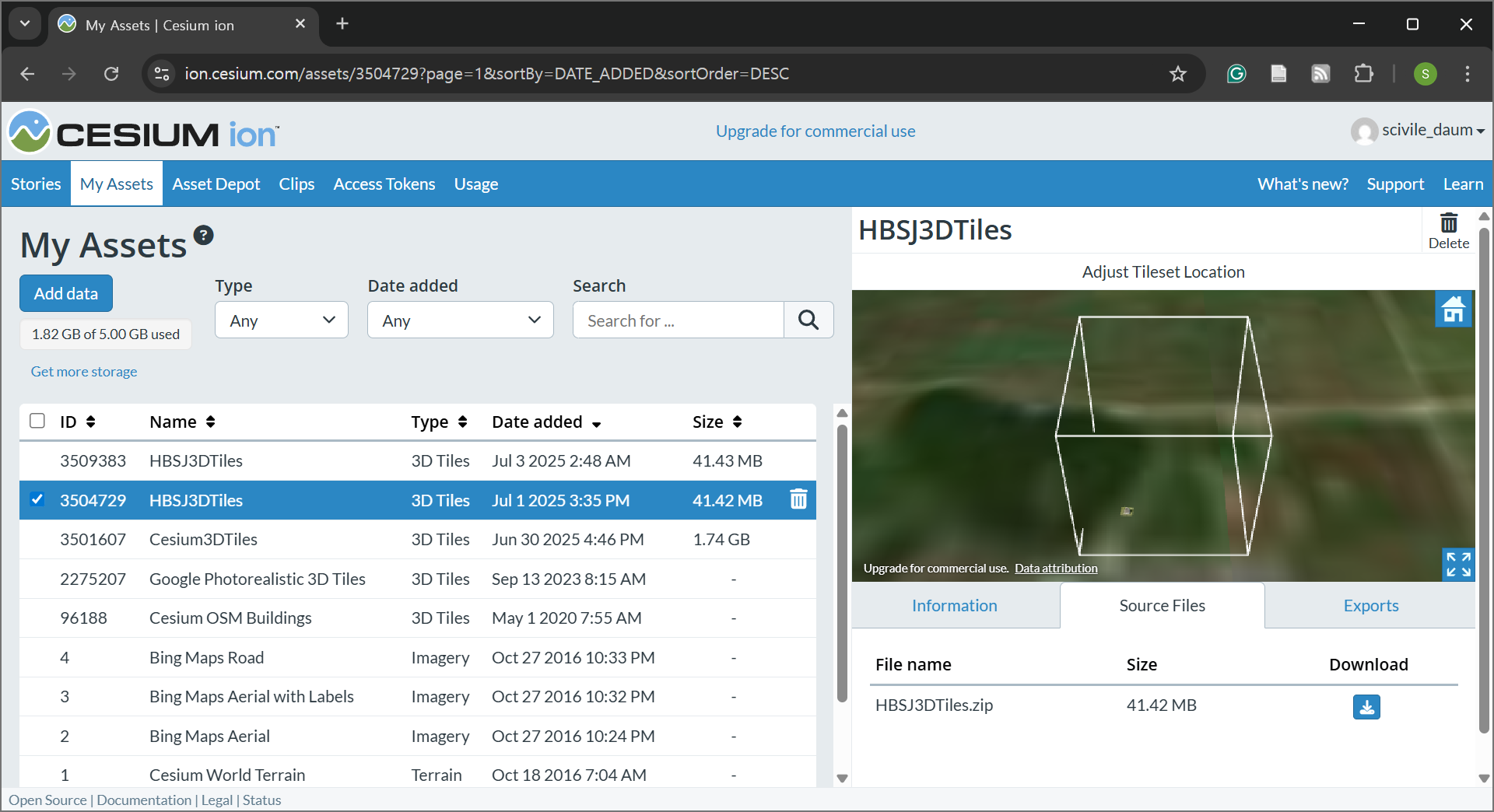Viewport: 1494px width, 812px height.
Task: Sort the table by Type column
Action: coord(439,422)
